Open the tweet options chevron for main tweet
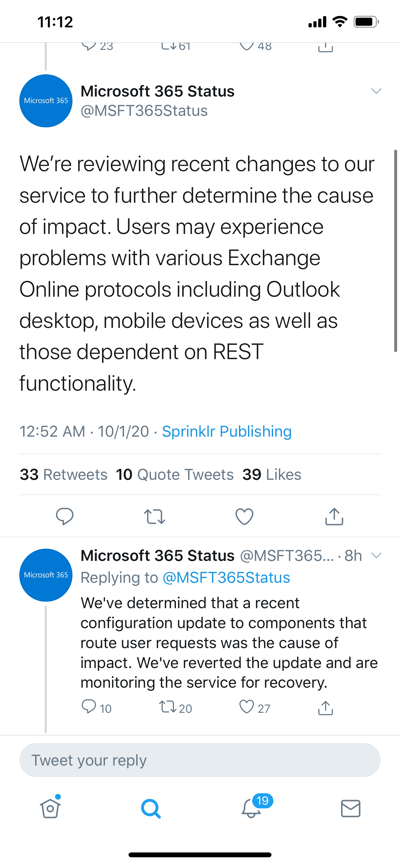 tap(376, 91)
